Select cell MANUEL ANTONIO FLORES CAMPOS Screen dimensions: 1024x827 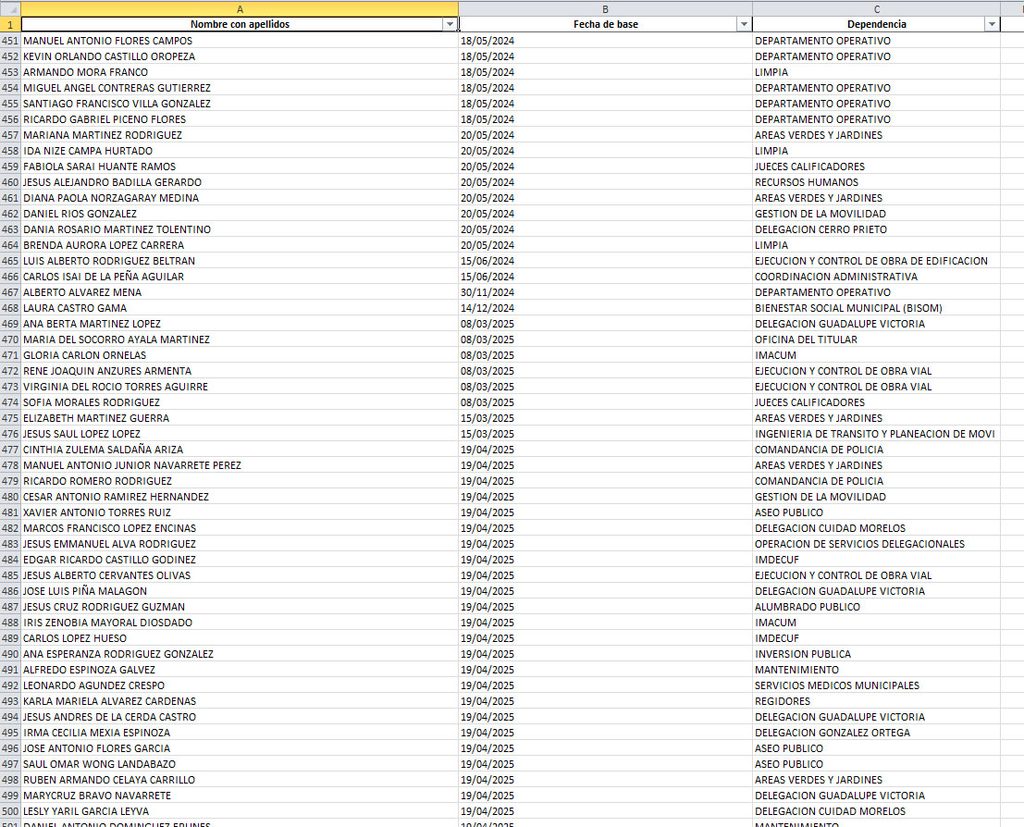[240, 41]
